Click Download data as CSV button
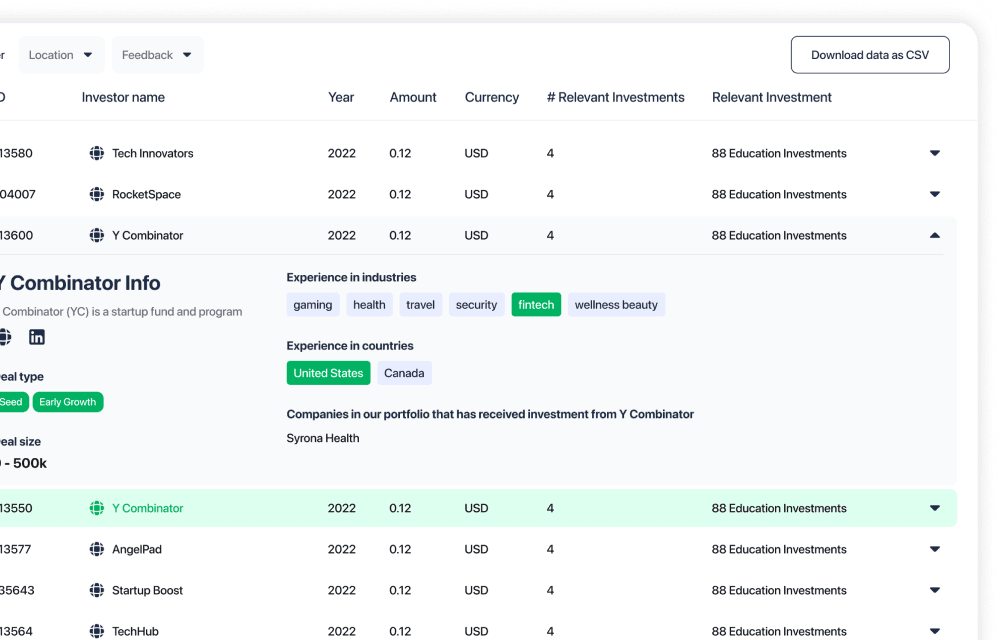Viewport: 1008px width, 640px height. click(870, 55)
